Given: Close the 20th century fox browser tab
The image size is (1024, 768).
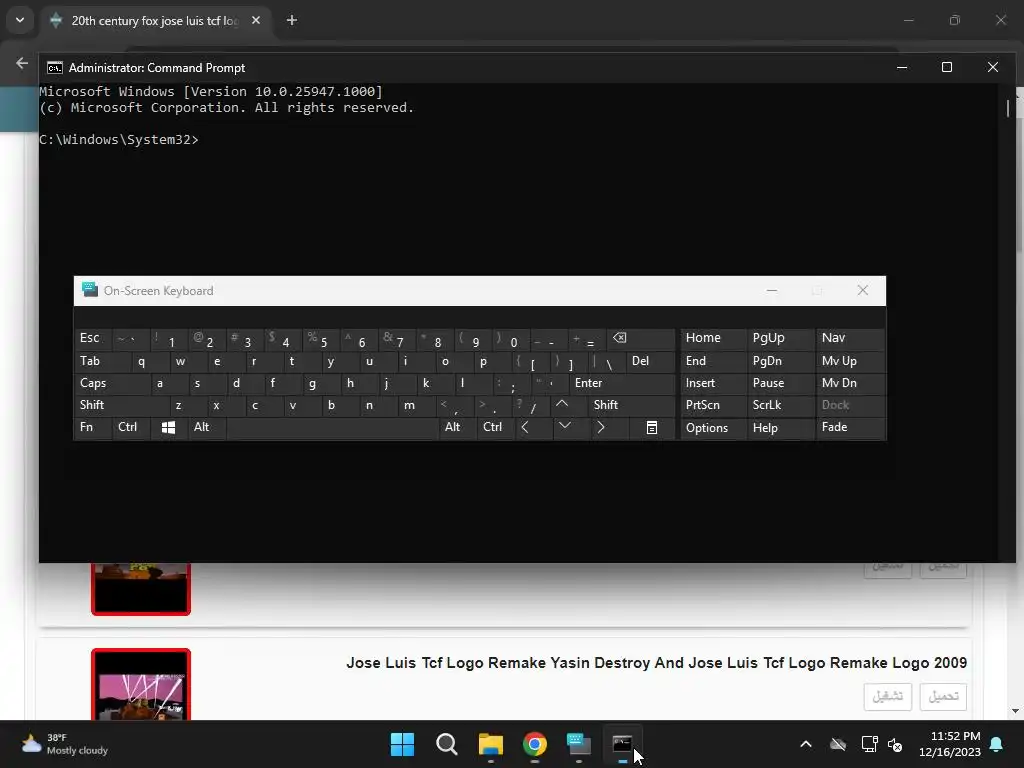Looking at the screenshot, I should pyautogui.click(x=256, y=21).
